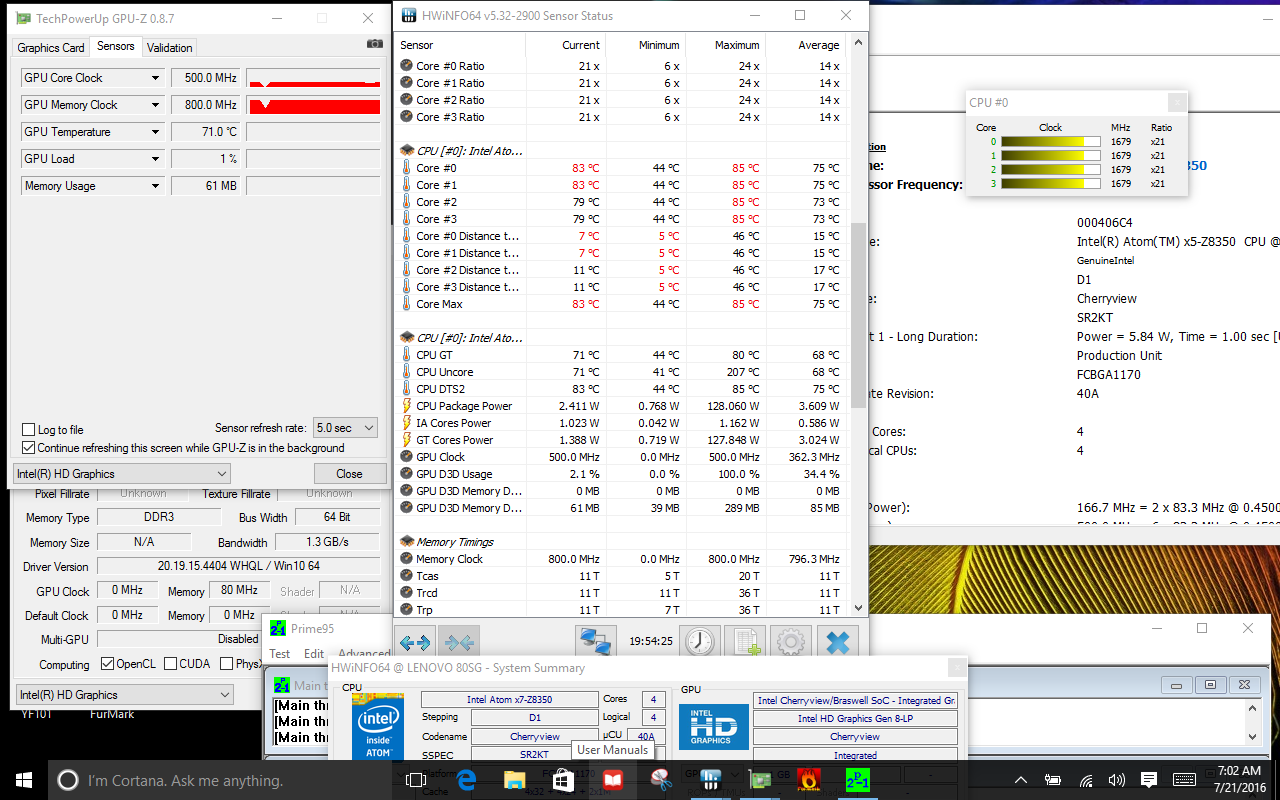Click the battery tray icon
The height and width of the screenshot is (800, 1280).
1053,780
